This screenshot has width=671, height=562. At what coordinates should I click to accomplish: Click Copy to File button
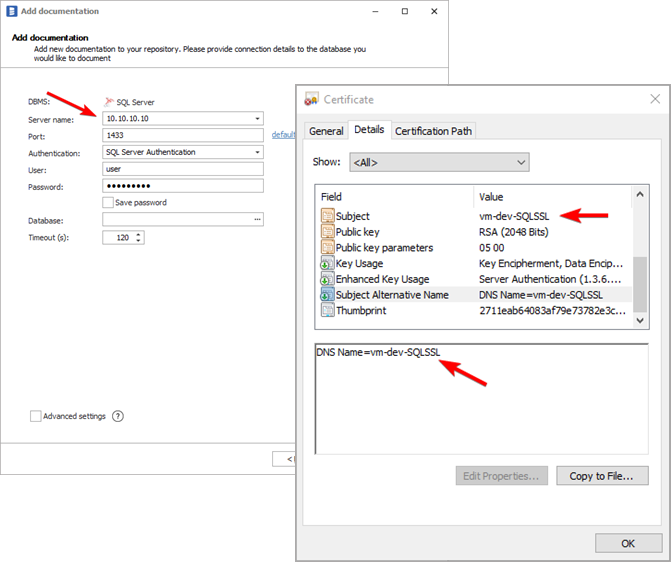[602, 476]
